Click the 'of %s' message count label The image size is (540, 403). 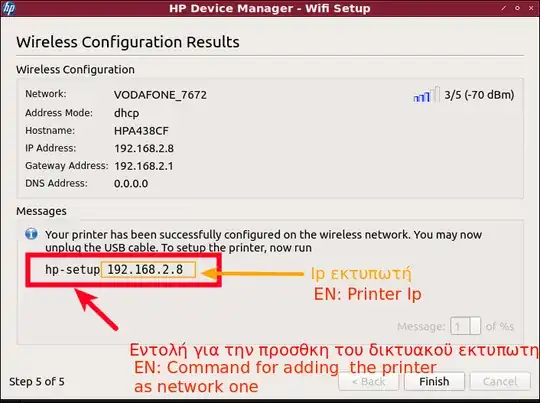coord(500,327)
